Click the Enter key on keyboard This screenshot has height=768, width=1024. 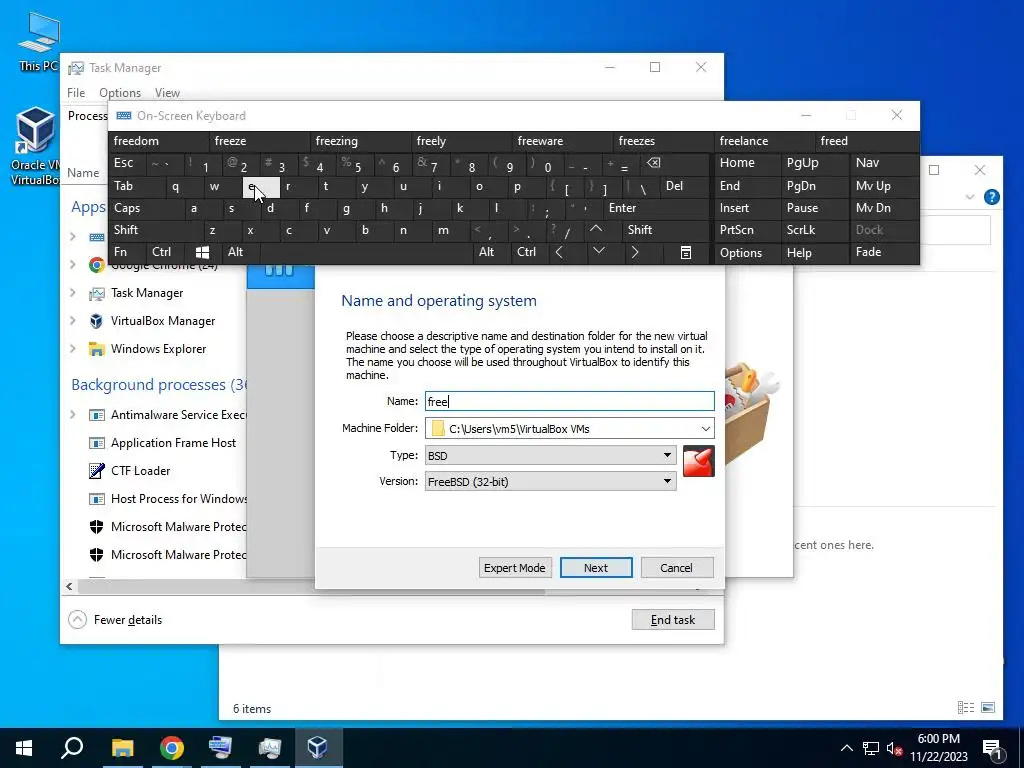(656, 208)
